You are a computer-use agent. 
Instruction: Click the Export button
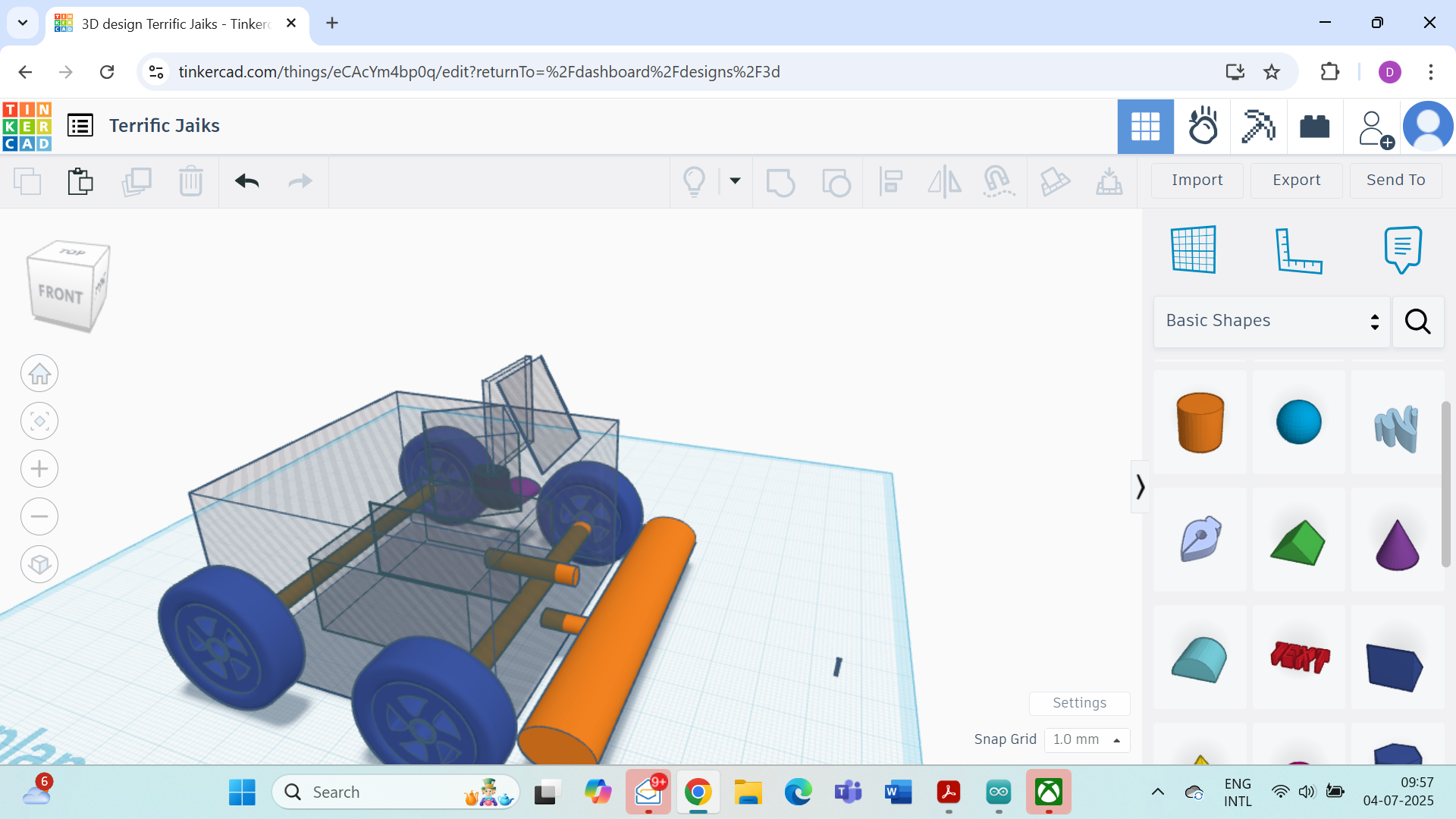[x=1296, y=180]
